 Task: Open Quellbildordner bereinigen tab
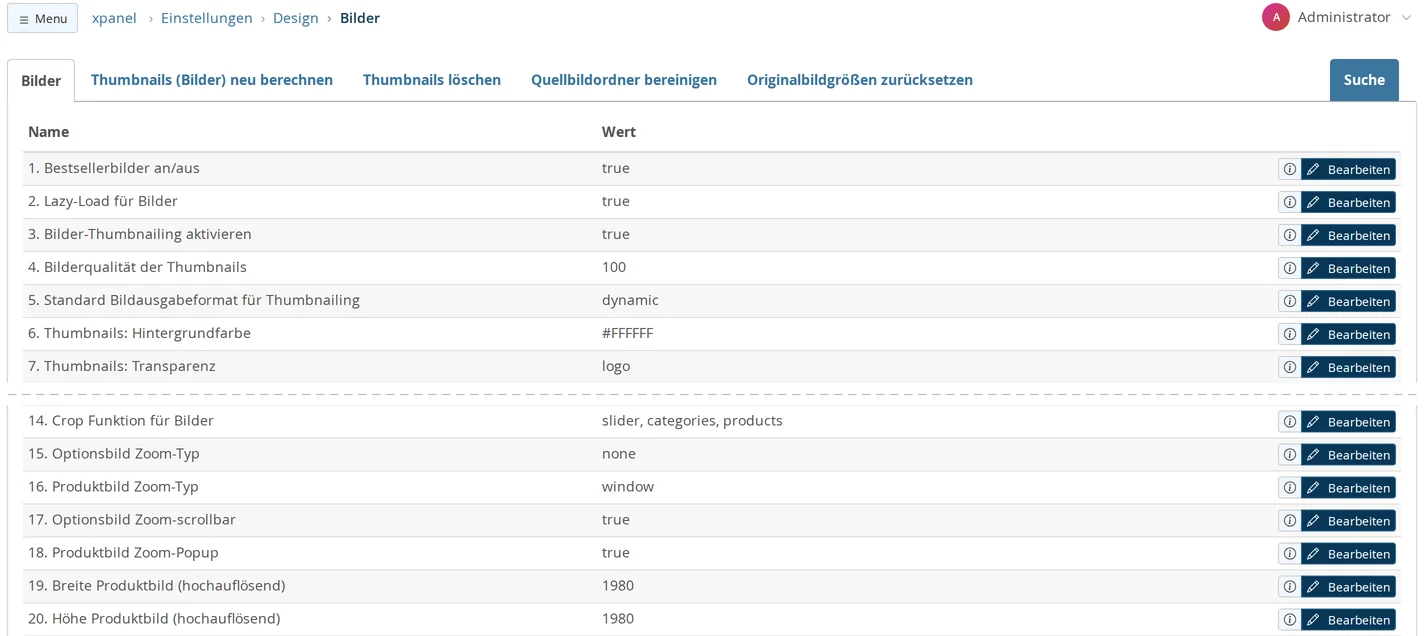point(624,80)
